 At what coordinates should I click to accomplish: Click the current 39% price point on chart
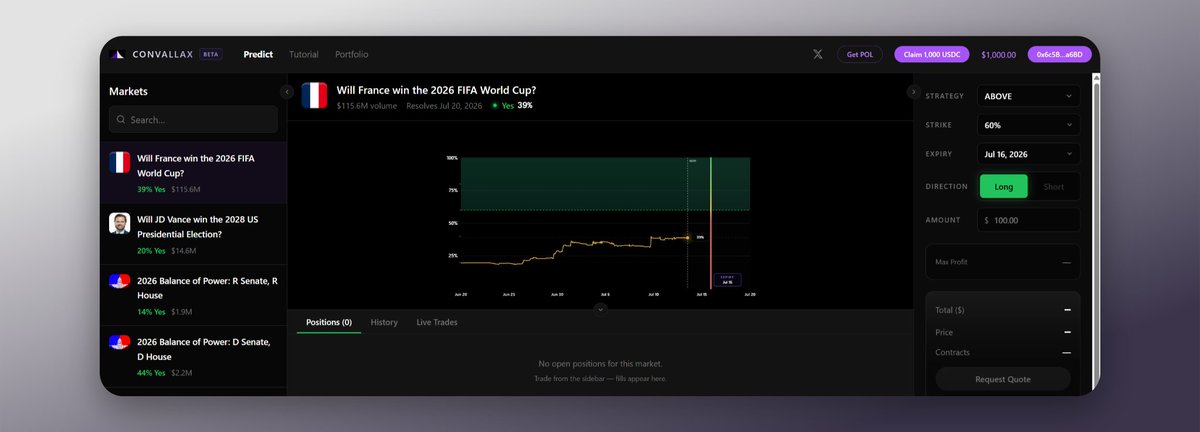tap(688, 237)
